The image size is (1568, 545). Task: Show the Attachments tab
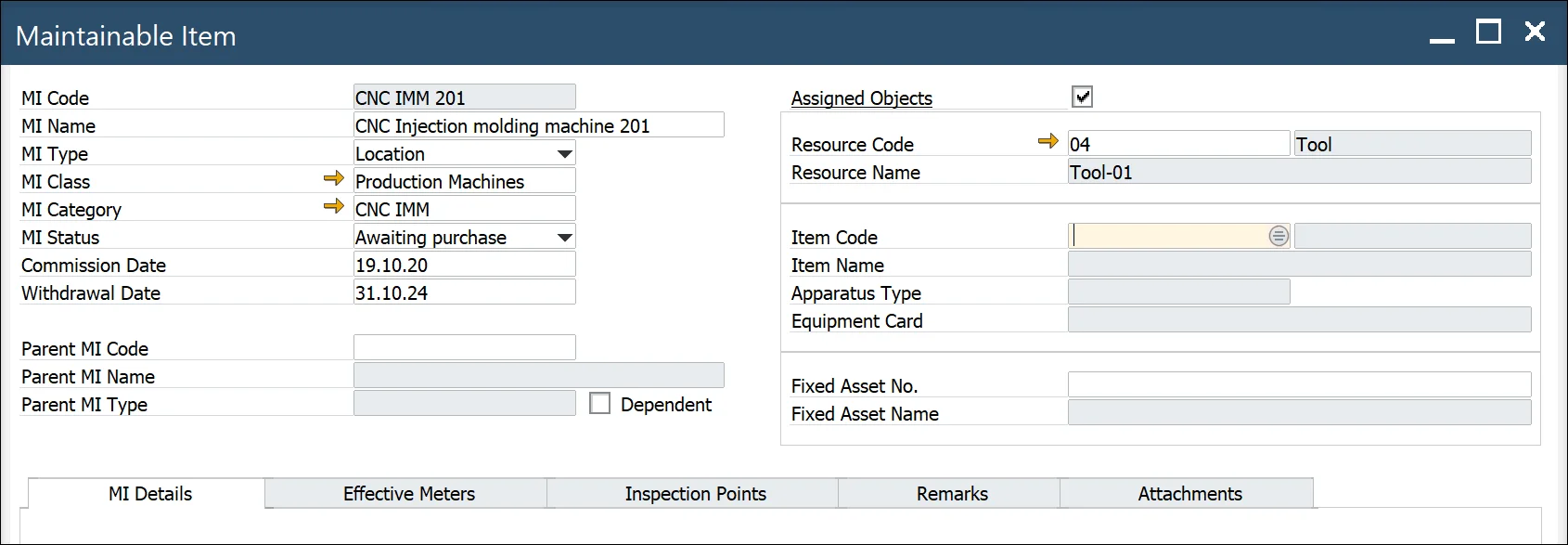1189,494
